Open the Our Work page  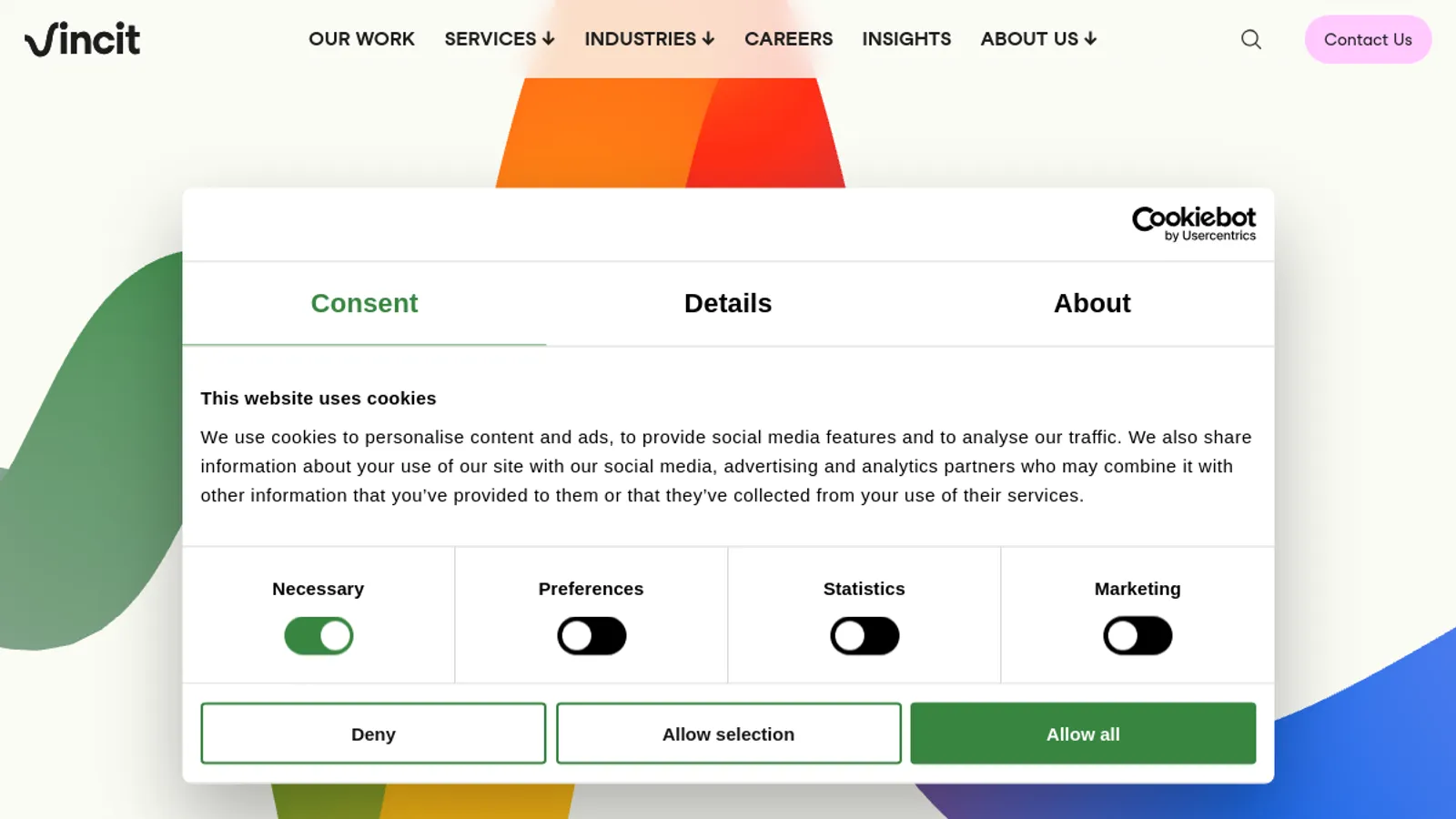tap(361, 39)
